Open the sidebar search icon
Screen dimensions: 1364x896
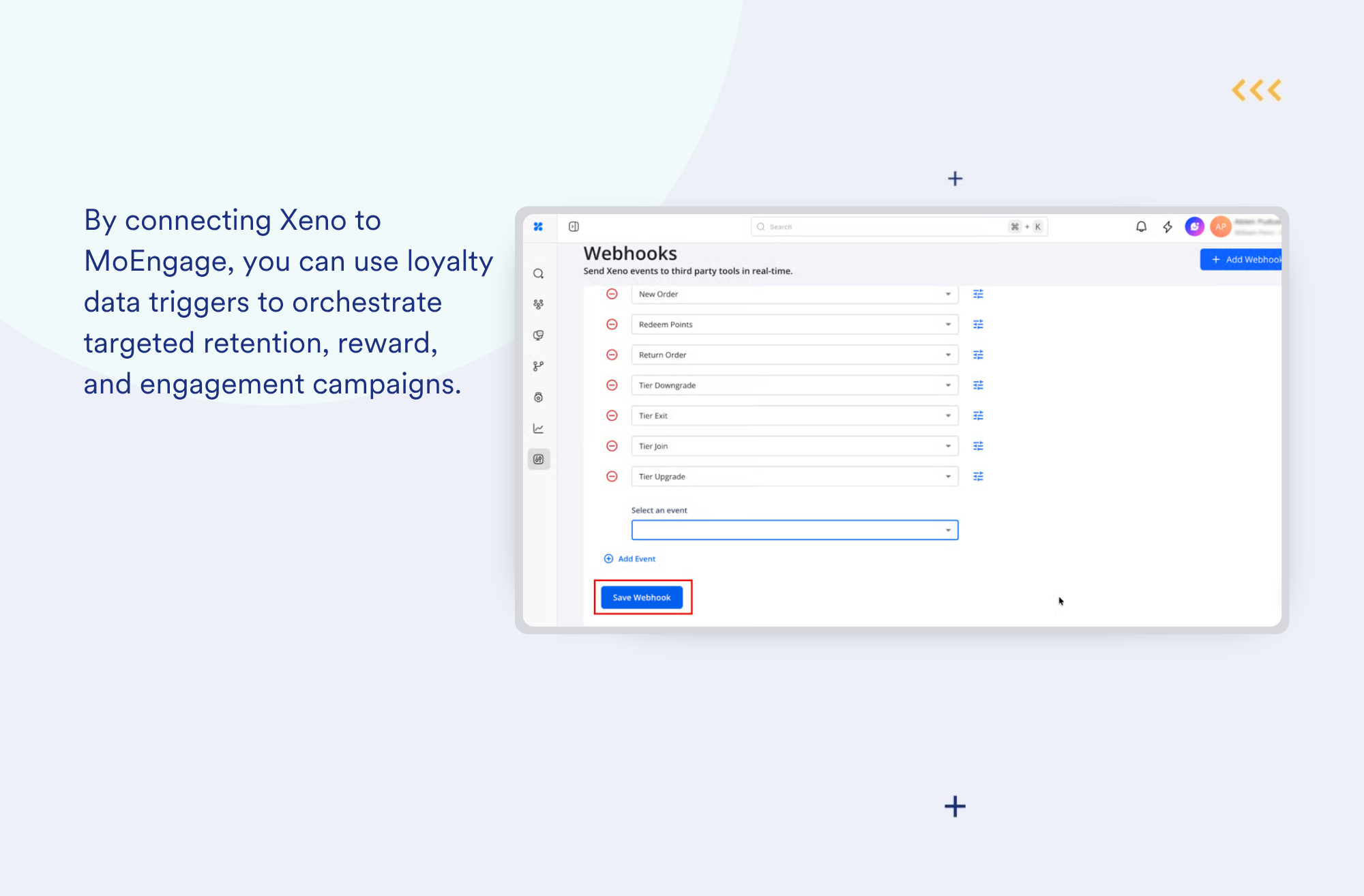tap(538, 273)
